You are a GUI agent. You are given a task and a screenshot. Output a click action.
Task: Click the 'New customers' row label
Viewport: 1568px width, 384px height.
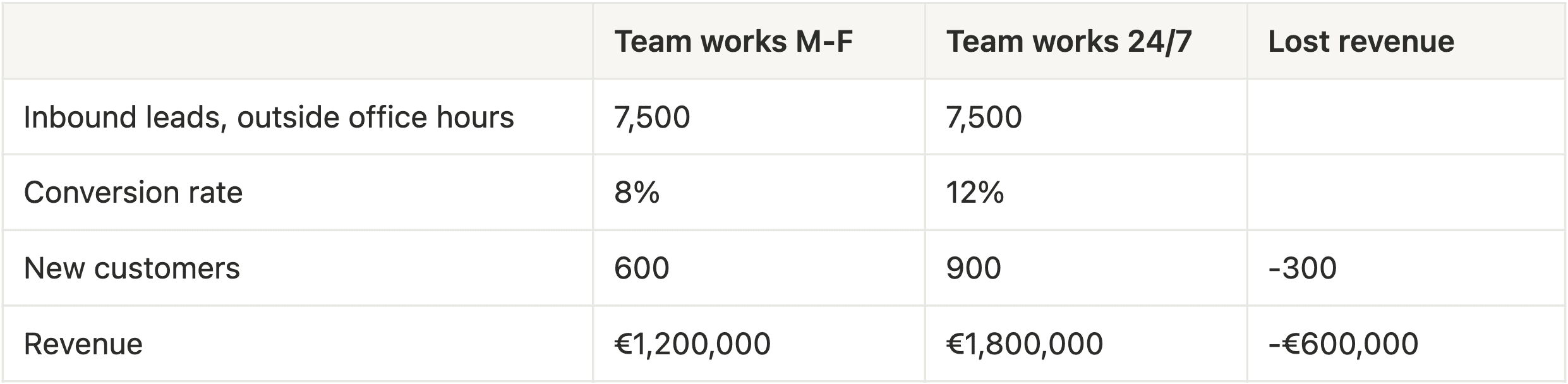tap(298, 268)
